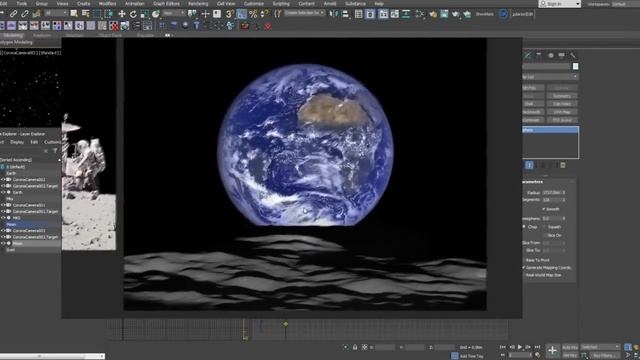The width and height of the screenshot is (640, 360).
Task: Open the Motion panel tab icon
Action: 551,55
